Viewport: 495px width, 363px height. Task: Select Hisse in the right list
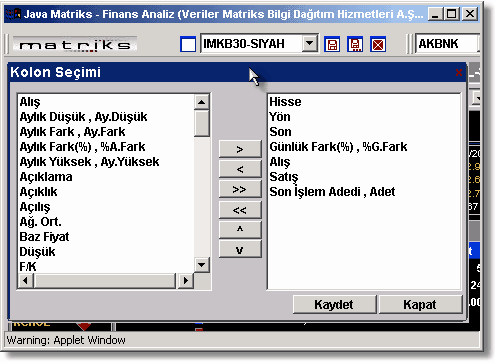(285, 102)
